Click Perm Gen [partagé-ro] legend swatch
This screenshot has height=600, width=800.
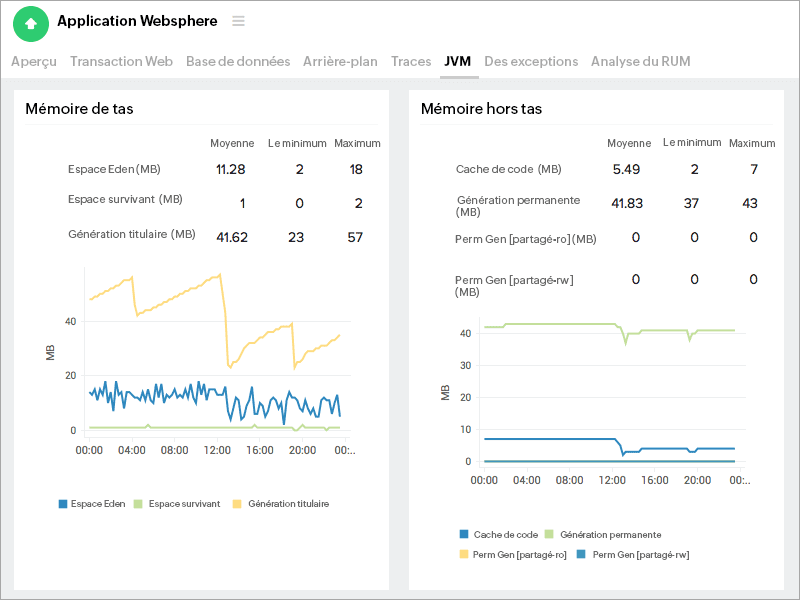click(464, 554)
